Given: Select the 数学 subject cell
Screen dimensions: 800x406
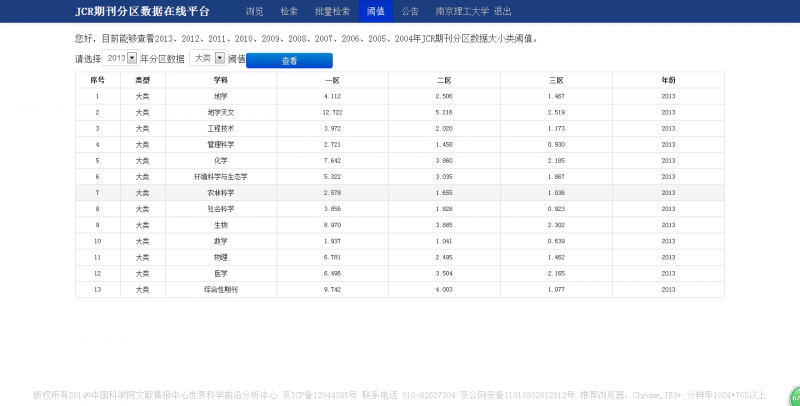Looking at the screenshot, I should [220, 241].
